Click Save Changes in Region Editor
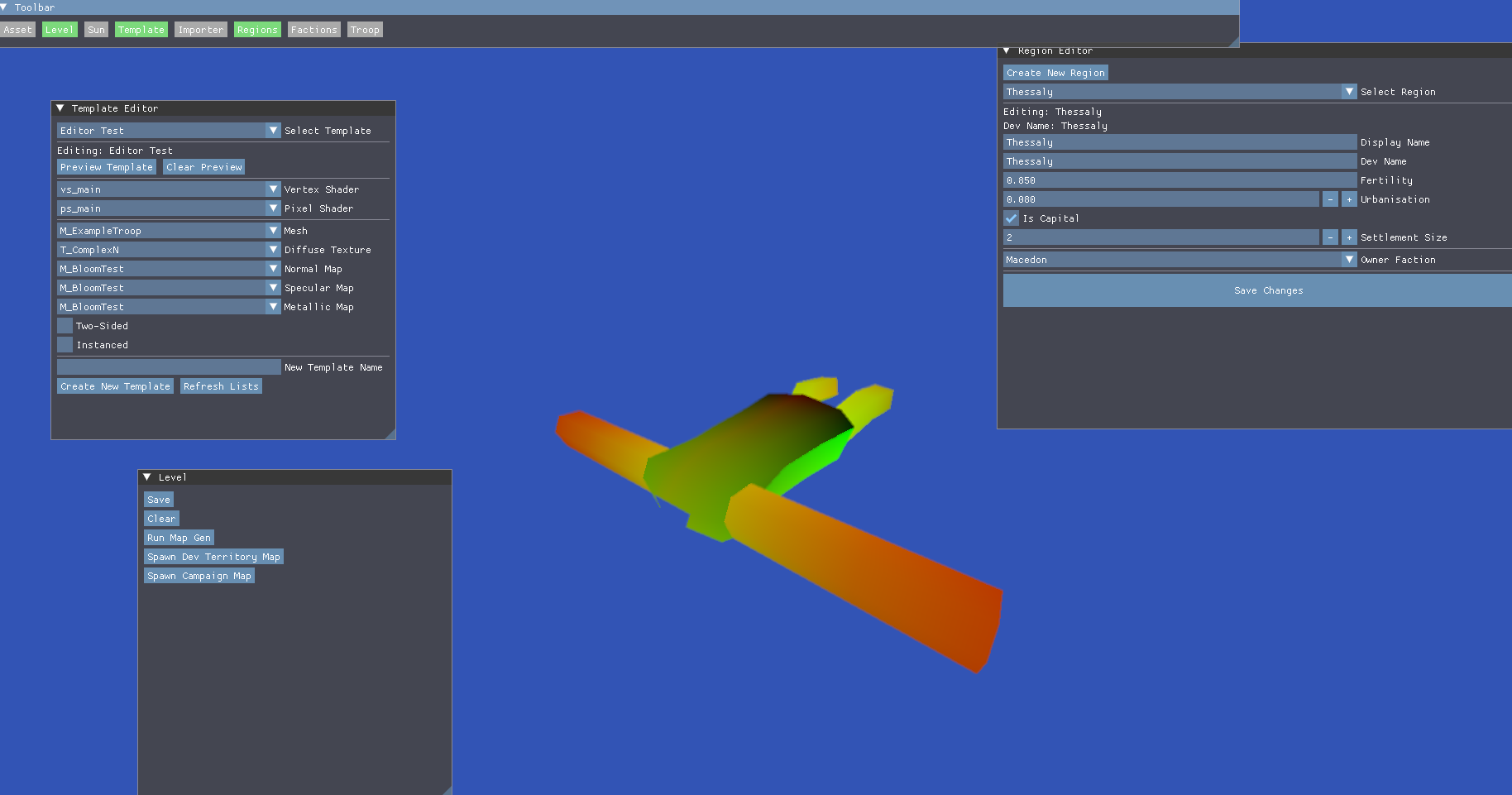Screen dimensions: 1512x795 coord(1257,290)
